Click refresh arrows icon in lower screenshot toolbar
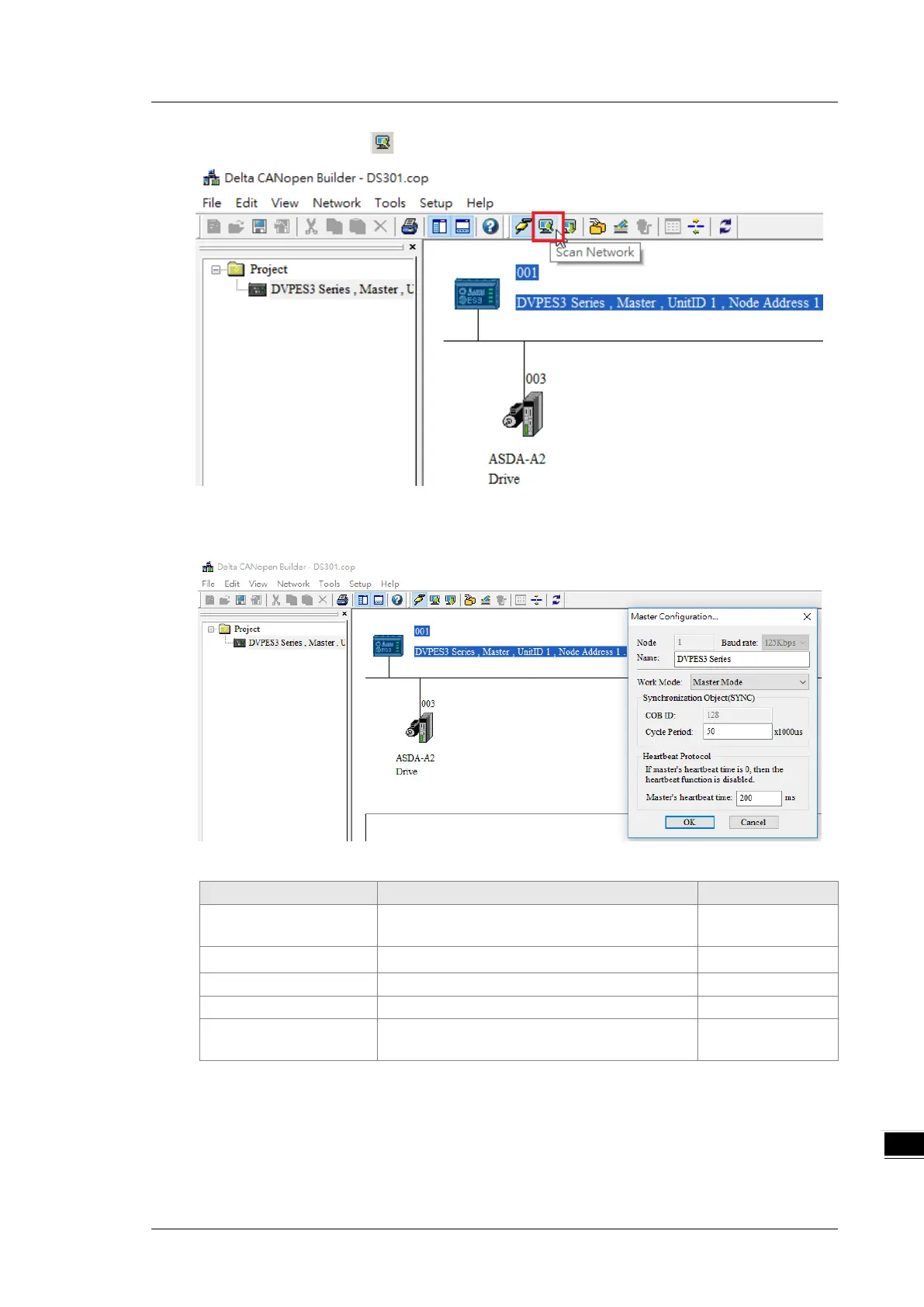 tap(556, 600)
